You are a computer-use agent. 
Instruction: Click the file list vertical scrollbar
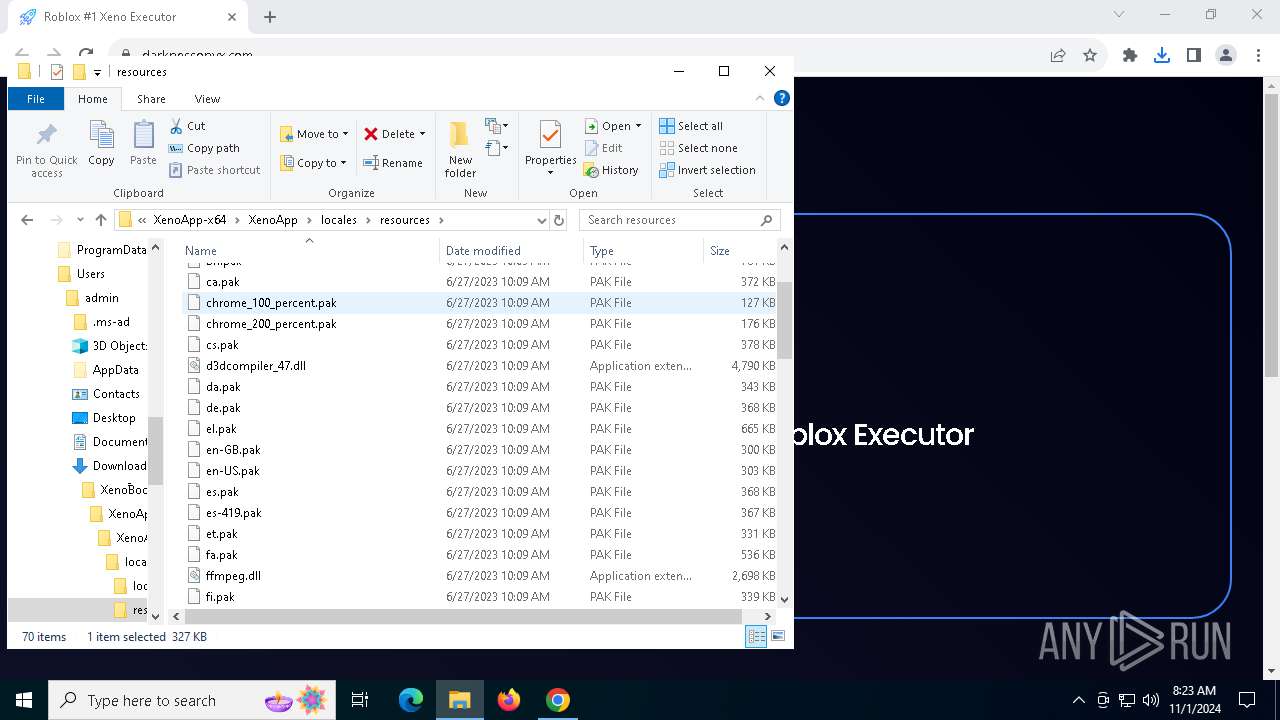(784, 320)
